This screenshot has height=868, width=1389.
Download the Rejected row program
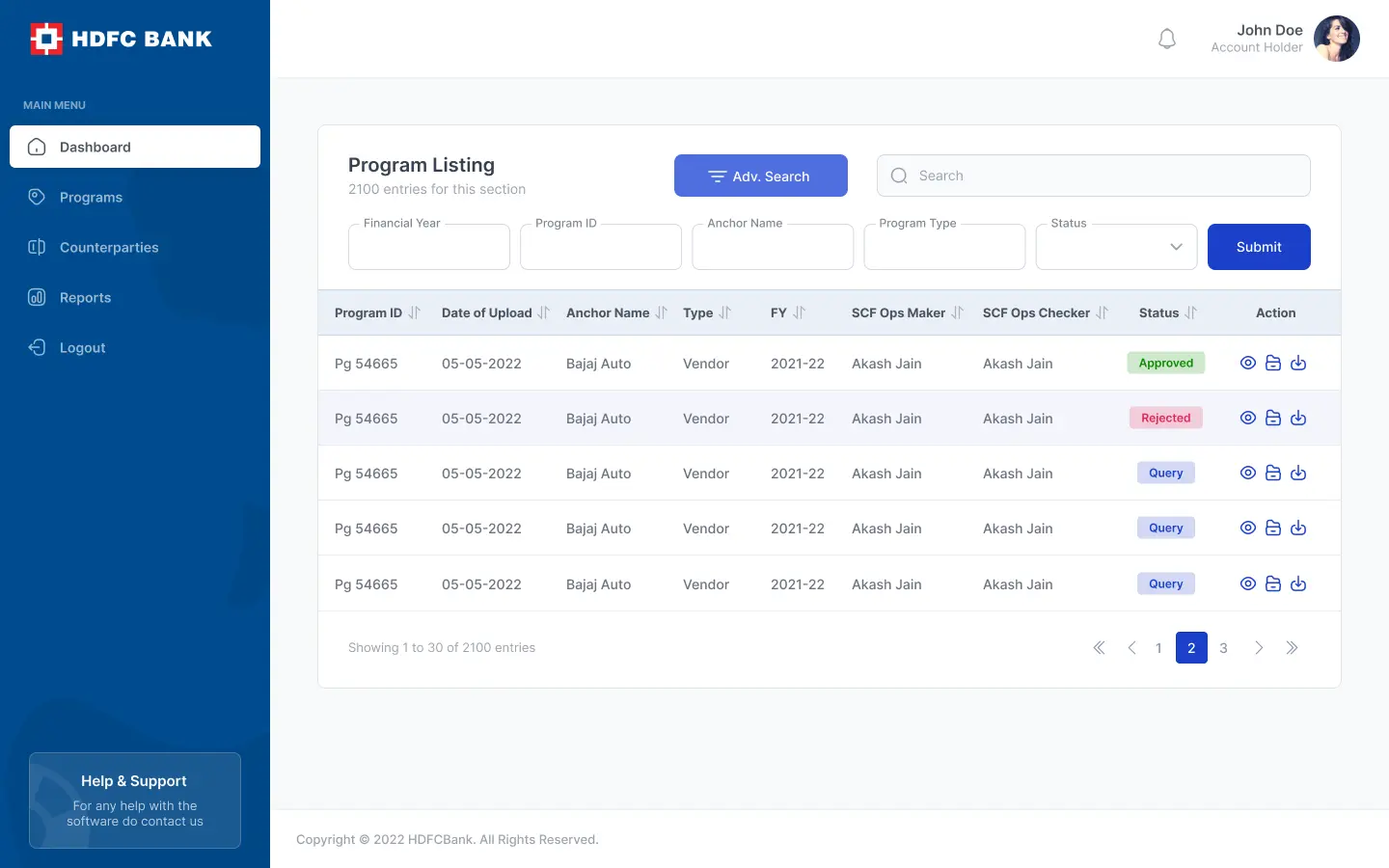tap(1298, 418)
